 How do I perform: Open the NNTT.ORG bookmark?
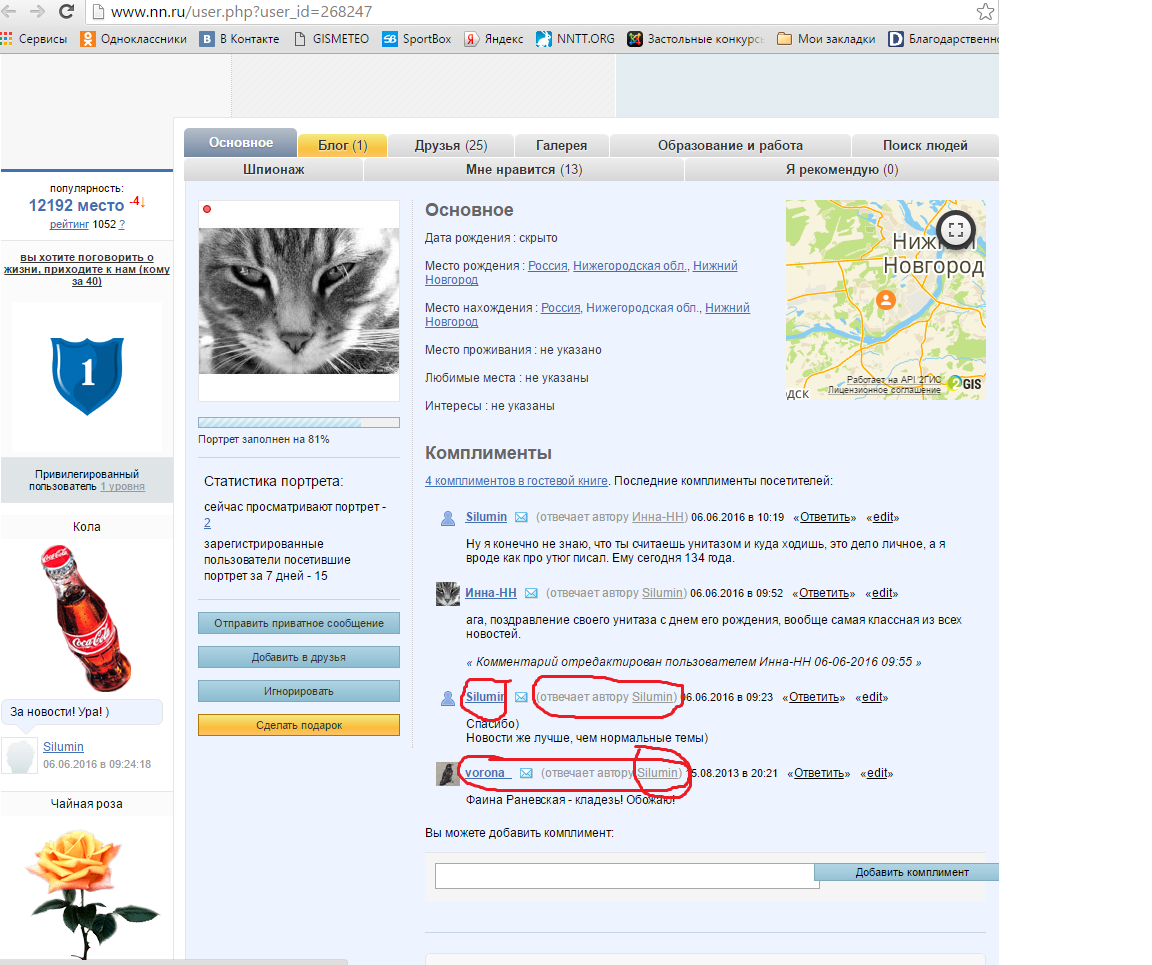575,39
